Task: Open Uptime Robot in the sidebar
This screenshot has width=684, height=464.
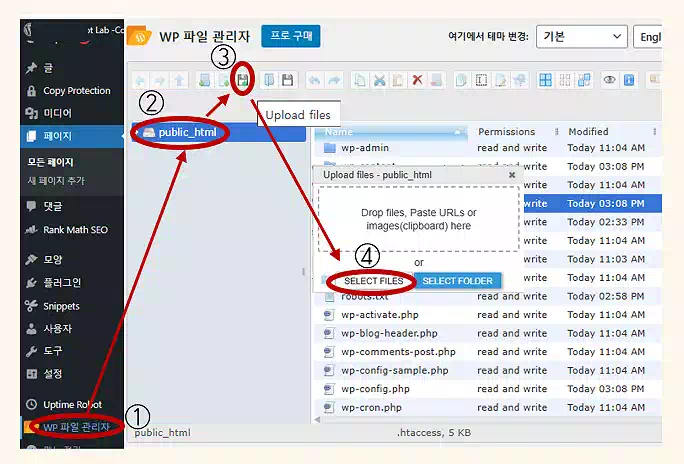Action: pos(72,405)
